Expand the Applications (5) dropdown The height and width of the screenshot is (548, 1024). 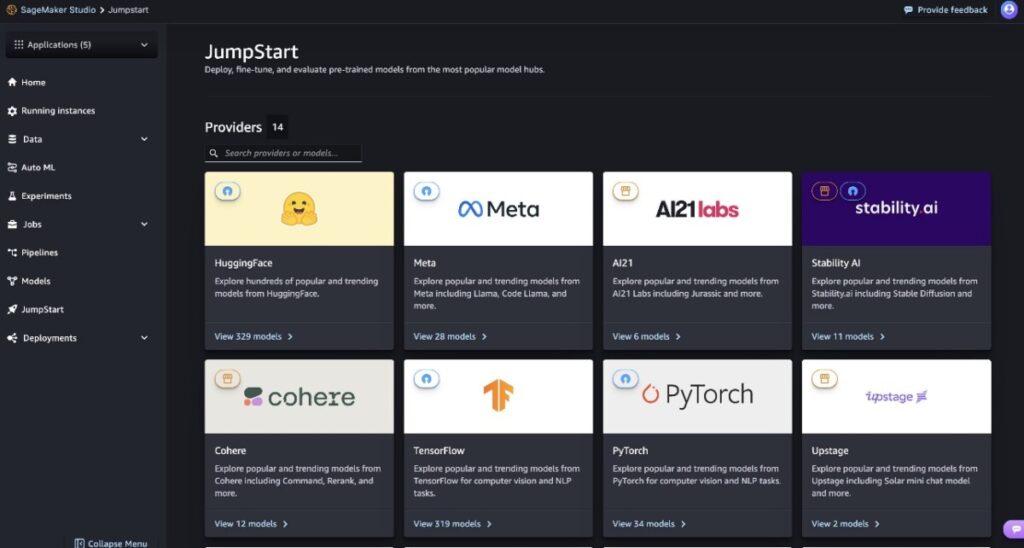(x=82, y=45)
